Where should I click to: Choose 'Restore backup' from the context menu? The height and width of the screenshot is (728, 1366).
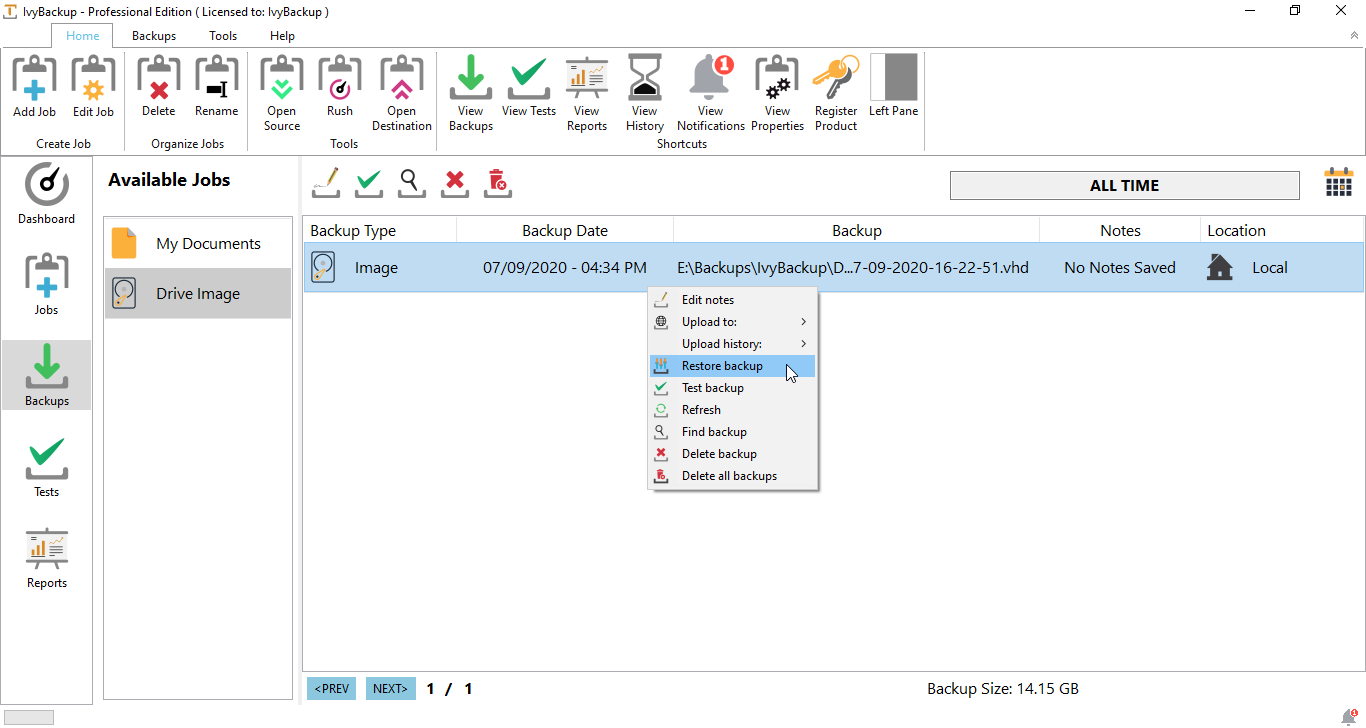point(722,366)
